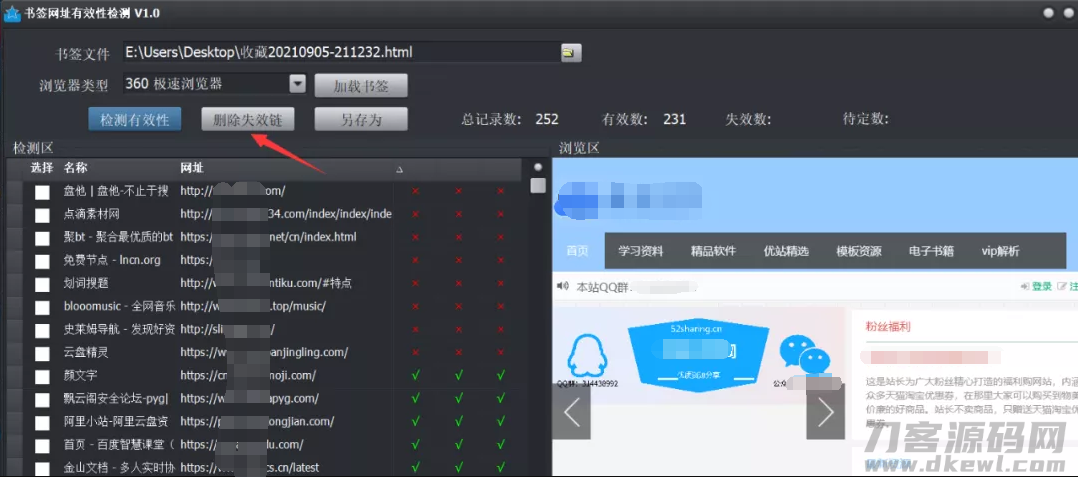Click the 网址 column header
This screenshot has width=1078, height=477.
tap(192, 168)
